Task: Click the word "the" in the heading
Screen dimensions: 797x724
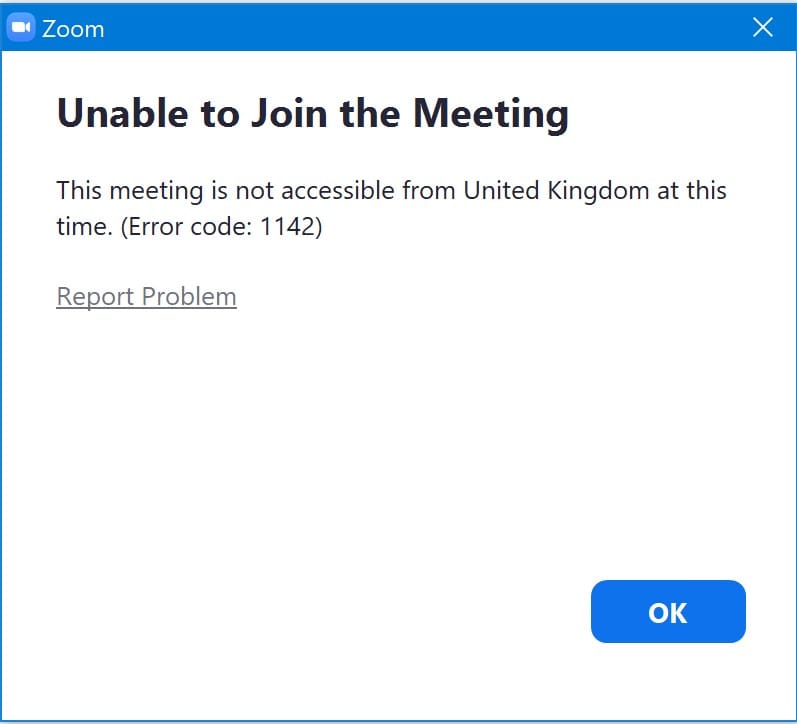Action: pyautogui.click(x=370, y=114)
